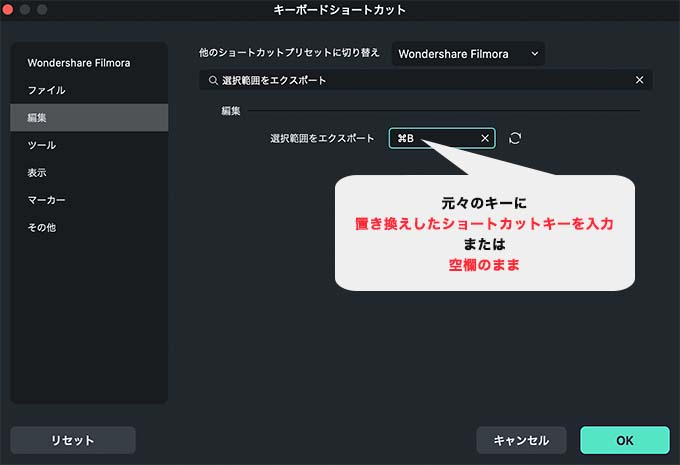The width and height of the screenshot is (680, 465).
Task: Open the Wondershare Filmora preset dropdown
Action: (468, 54)
